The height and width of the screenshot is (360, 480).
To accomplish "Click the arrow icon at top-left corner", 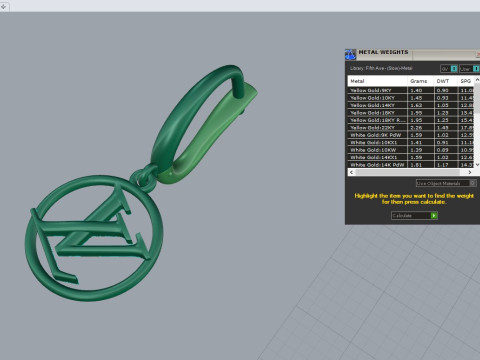I will click(x=4, y=6).
